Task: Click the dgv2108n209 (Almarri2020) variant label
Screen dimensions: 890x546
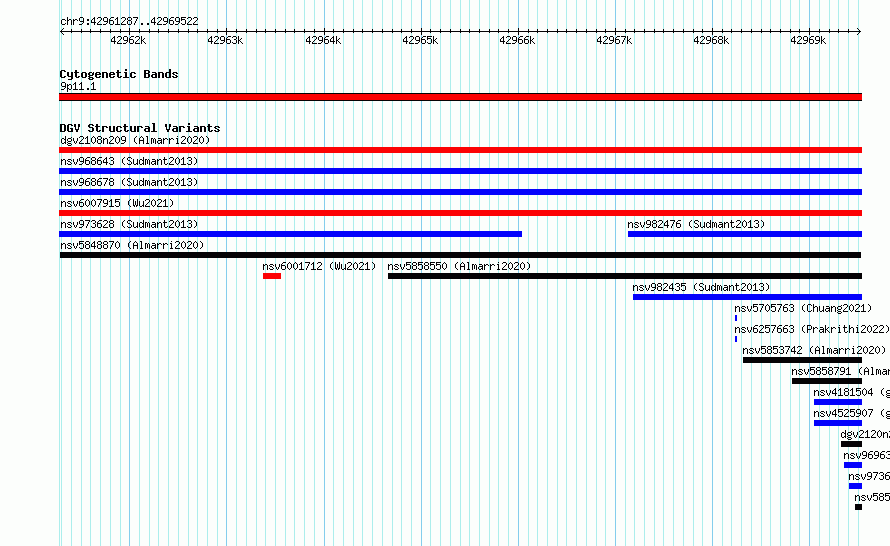Action: click(135, 140)
